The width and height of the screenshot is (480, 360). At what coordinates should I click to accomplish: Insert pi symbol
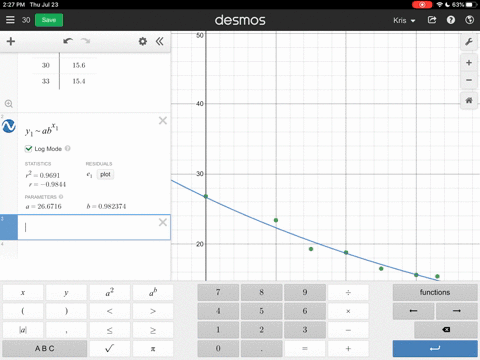153,349
